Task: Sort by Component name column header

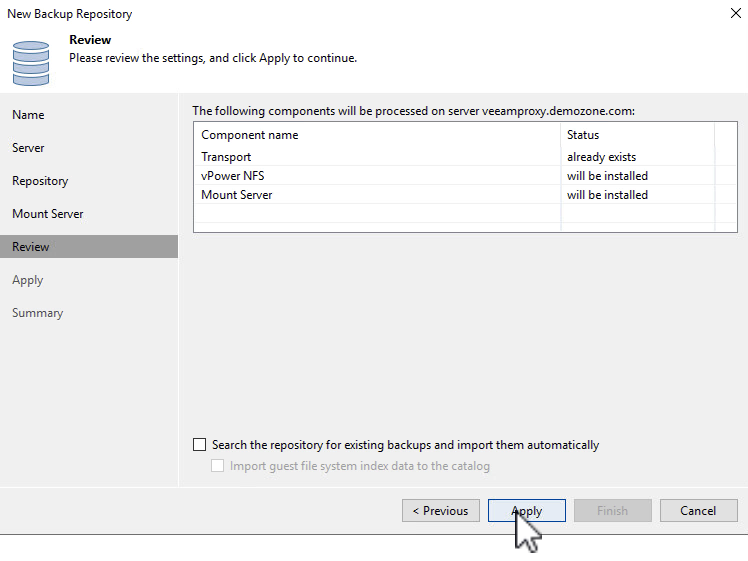Action: (250, 135)
